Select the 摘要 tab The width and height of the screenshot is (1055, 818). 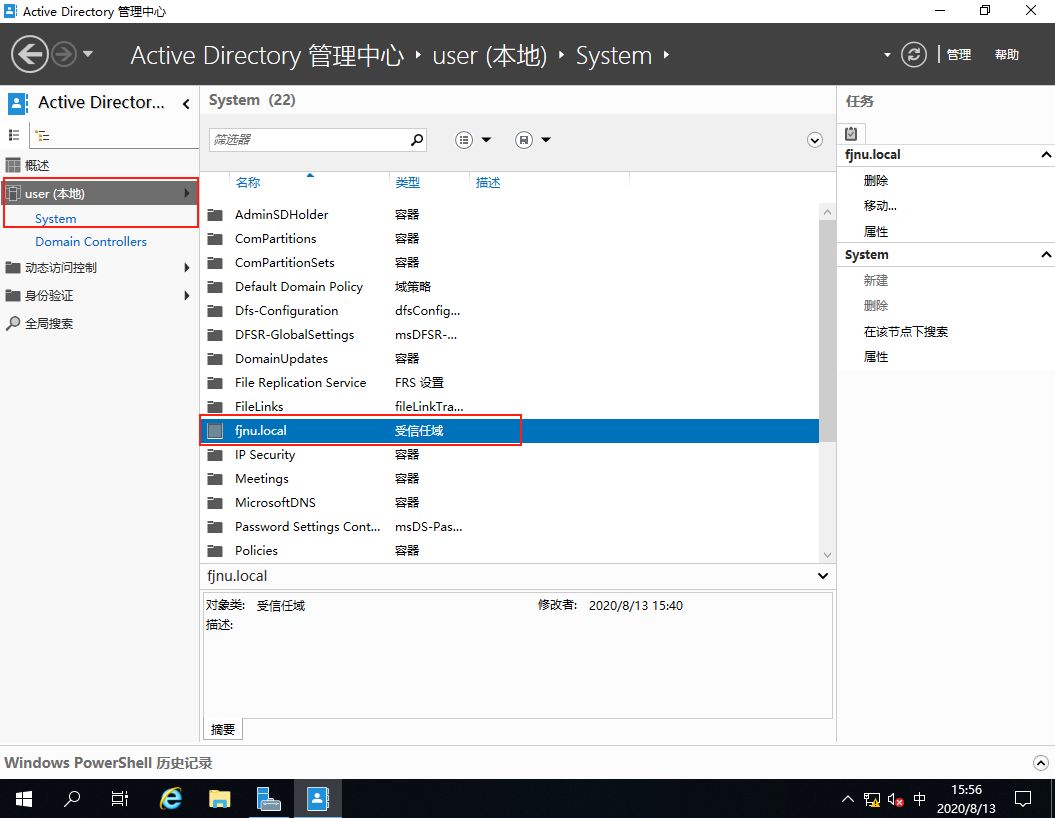pos(223,729)
